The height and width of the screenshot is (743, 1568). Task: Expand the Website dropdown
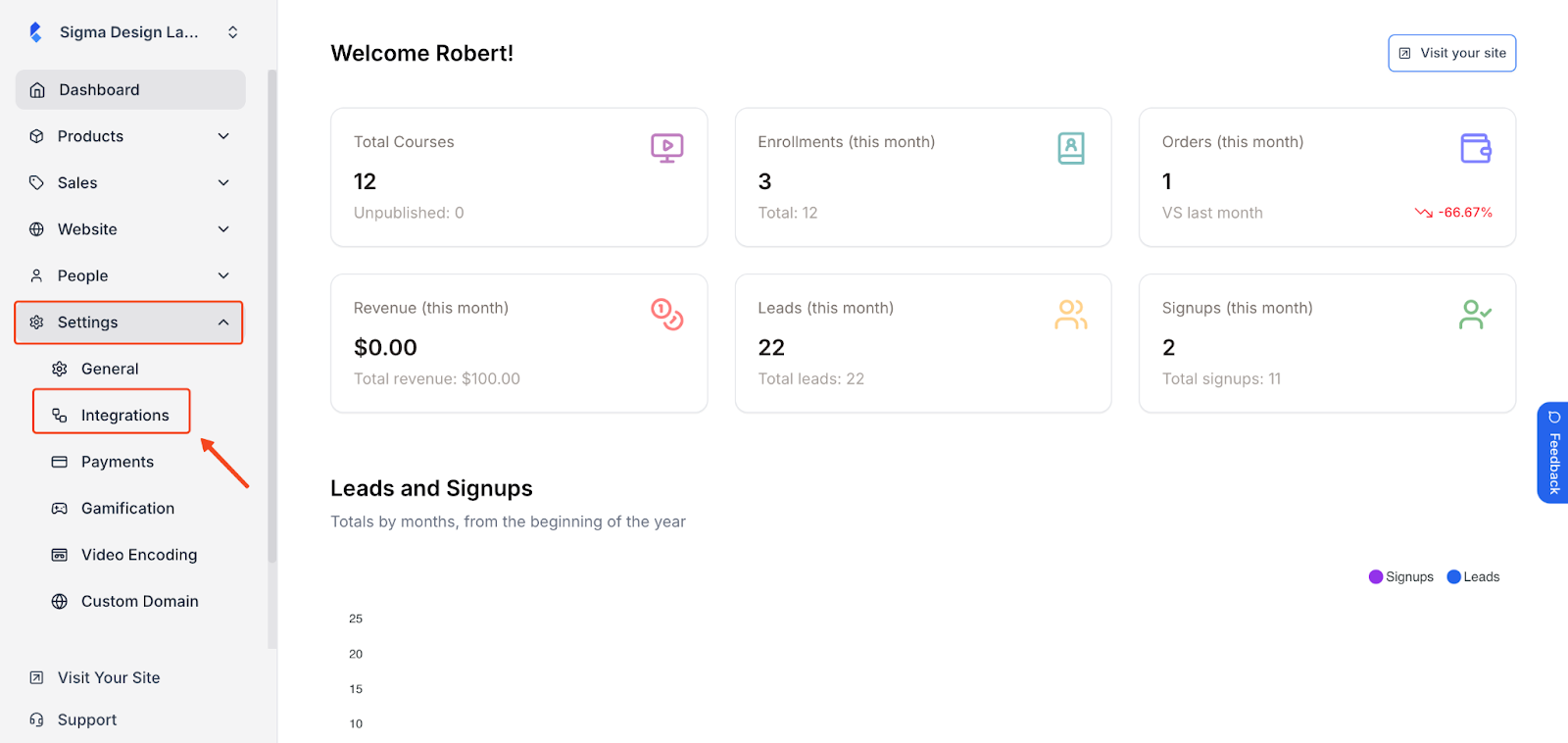pos(223,228)
